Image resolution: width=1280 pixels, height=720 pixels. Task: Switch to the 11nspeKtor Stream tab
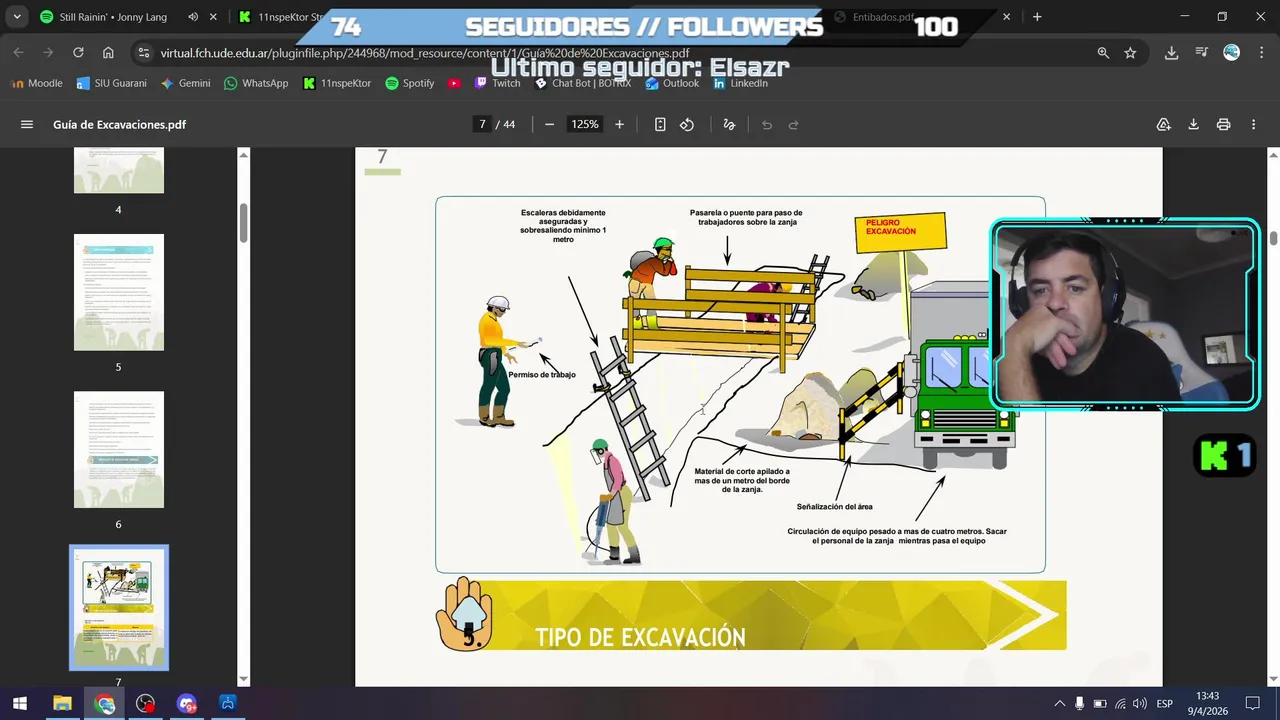[290, 17]
